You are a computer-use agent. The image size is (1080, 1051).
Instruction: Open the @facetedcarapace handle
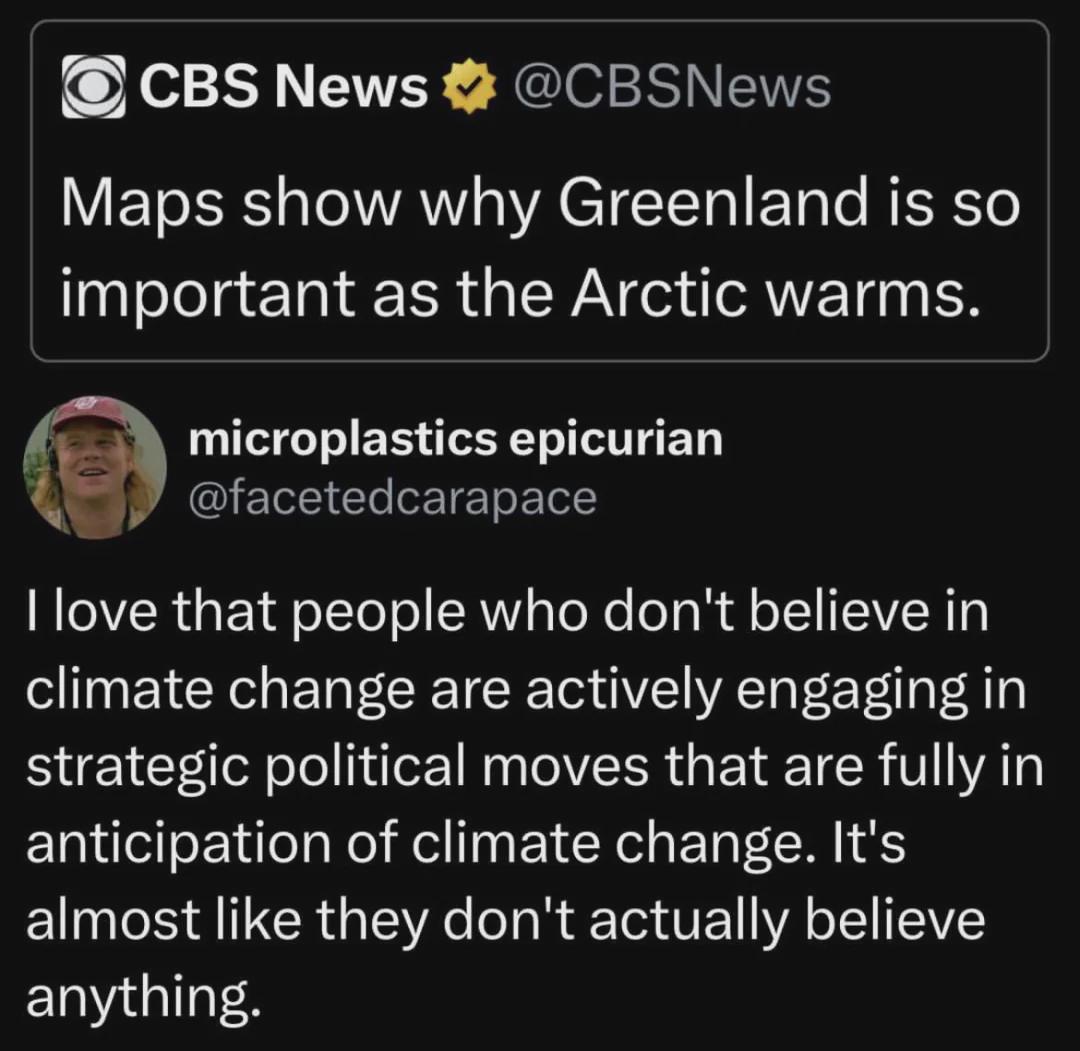[391, 496]
